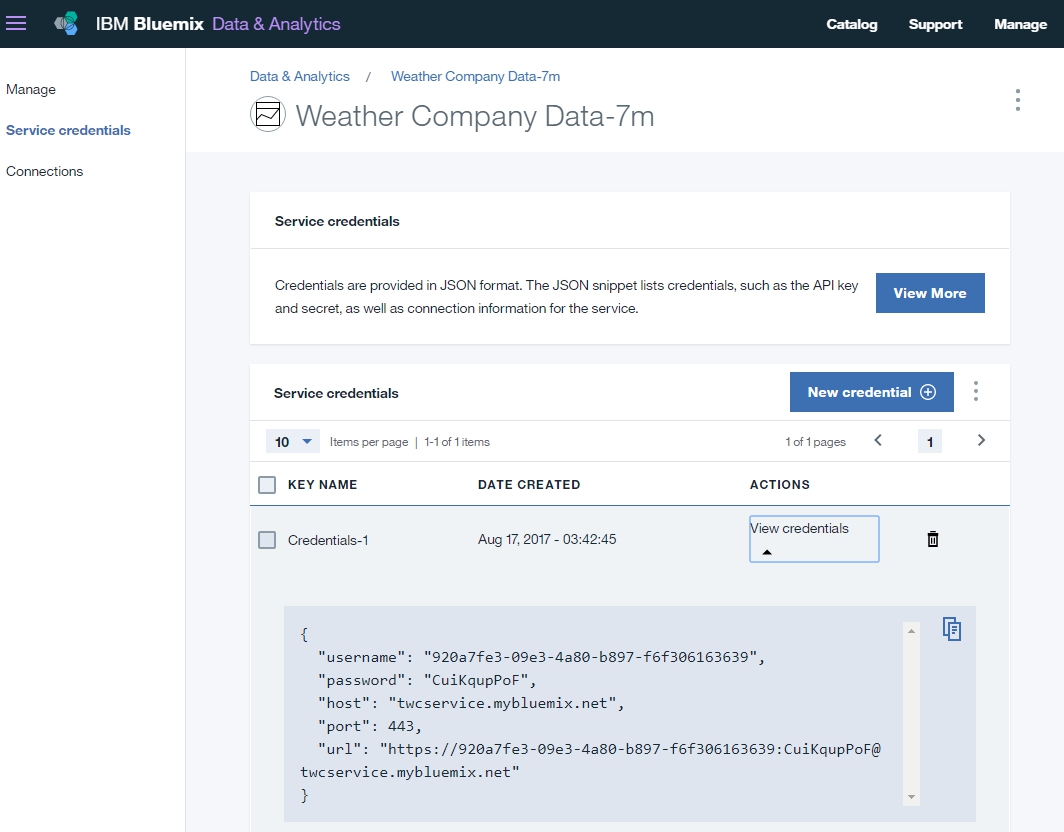
Task: Open the page-level three-dot overflow menu
Action: click(1017, 100)
